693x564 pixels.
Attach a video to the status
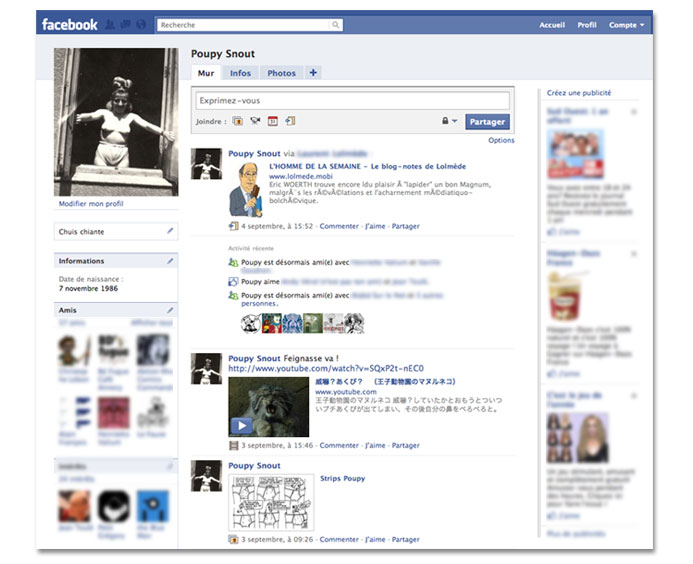click(x=255, y=121)
